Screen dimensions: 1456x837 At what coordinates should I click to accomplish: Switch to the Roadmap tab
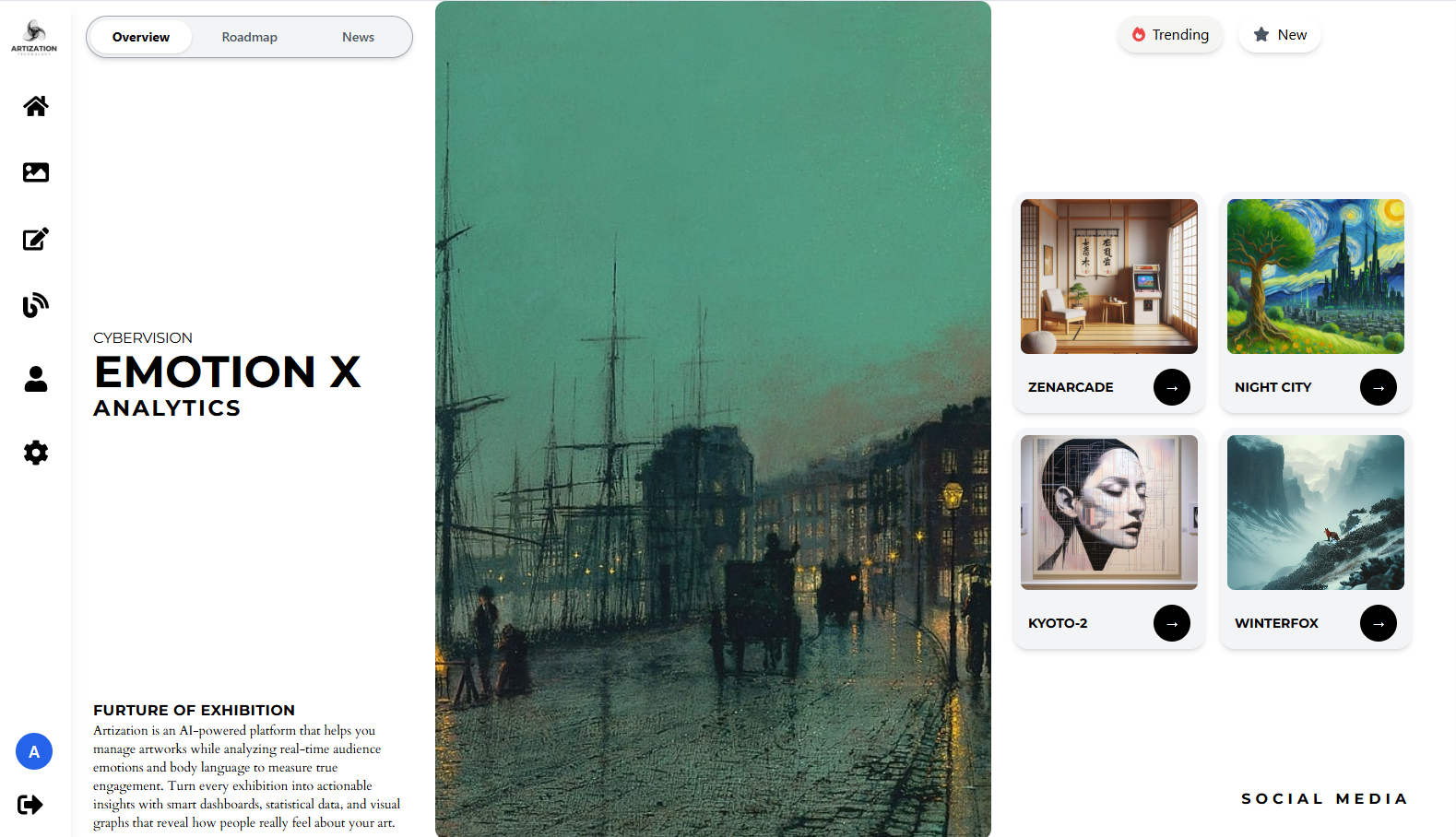tap(250, 37)
